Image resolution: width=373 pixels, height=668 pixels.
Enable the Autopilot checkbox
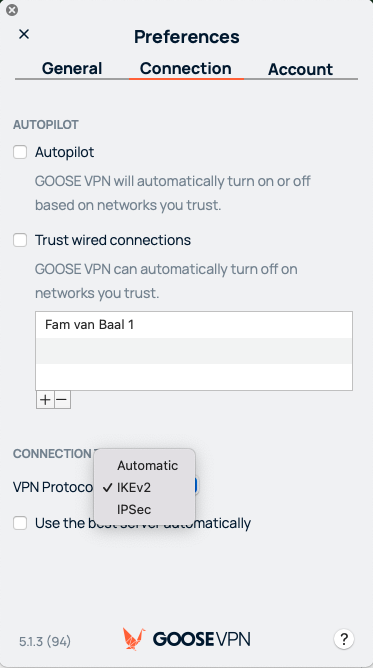pyautogui.click(x=20, y=152)
